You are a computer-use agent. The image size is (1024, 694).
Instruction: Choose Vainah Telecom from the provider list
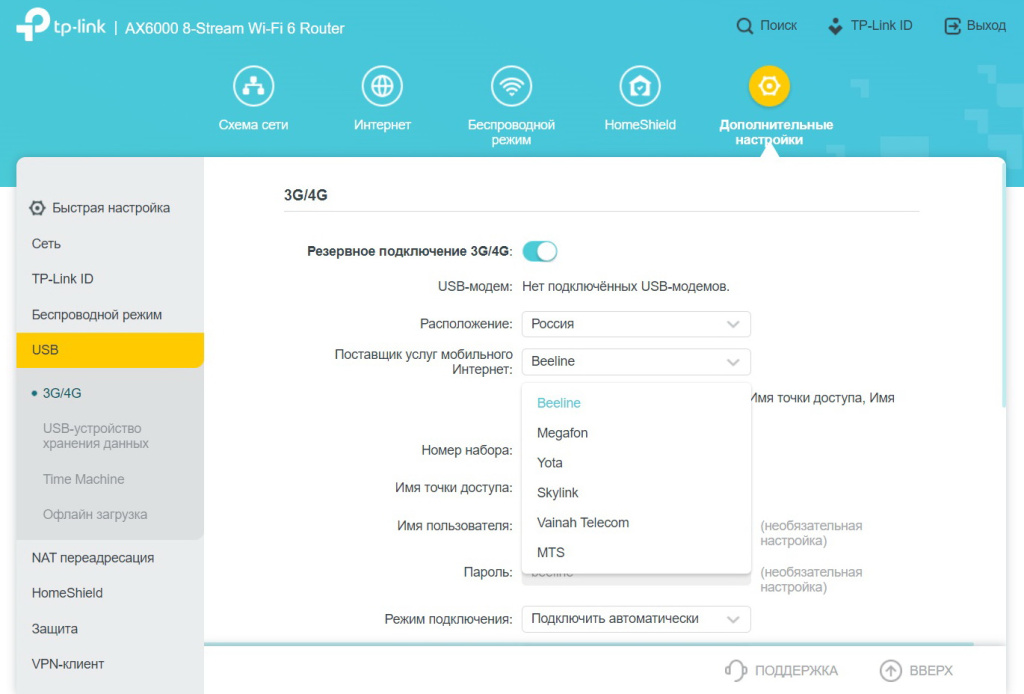coord(636,523)
